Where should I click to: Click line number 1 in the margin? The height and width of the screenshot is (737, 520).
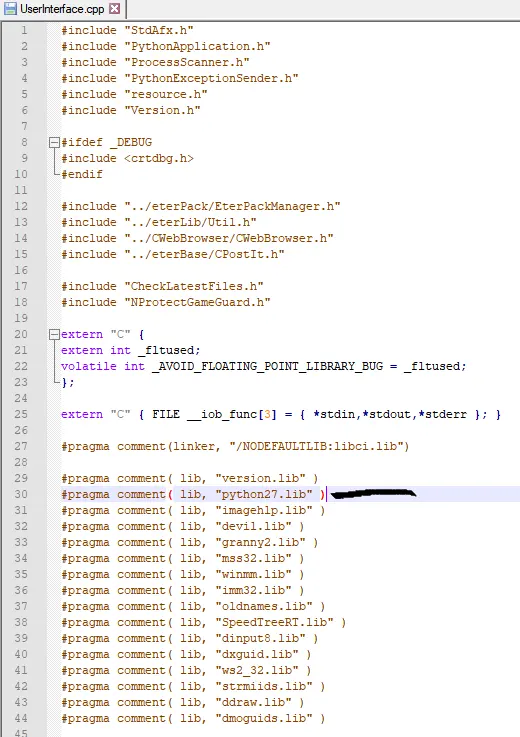[x=24, y=31]
